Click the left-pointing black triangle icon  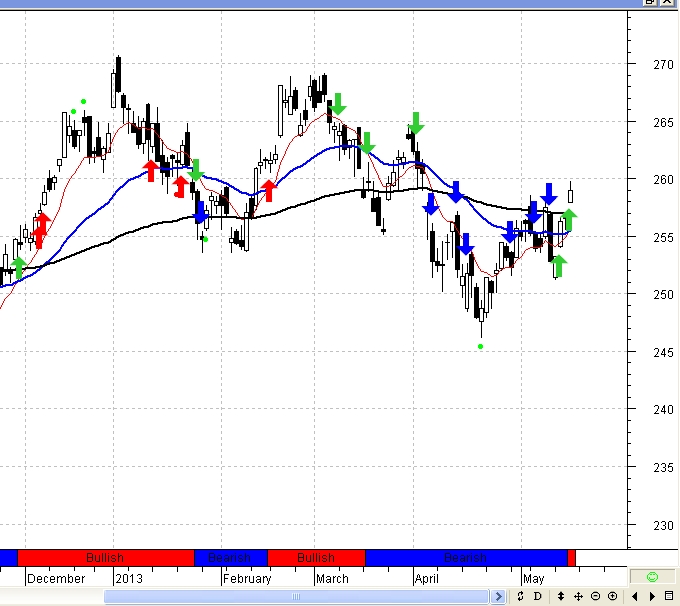tap(635, 597)
